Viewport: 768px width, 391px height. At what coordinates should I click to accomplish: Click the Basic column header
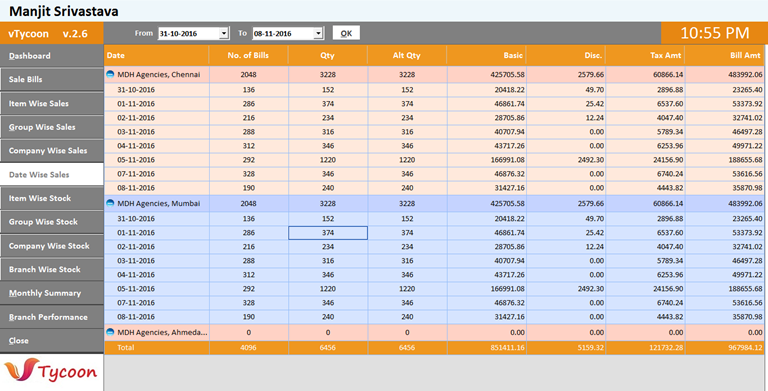tap(486, 56)
